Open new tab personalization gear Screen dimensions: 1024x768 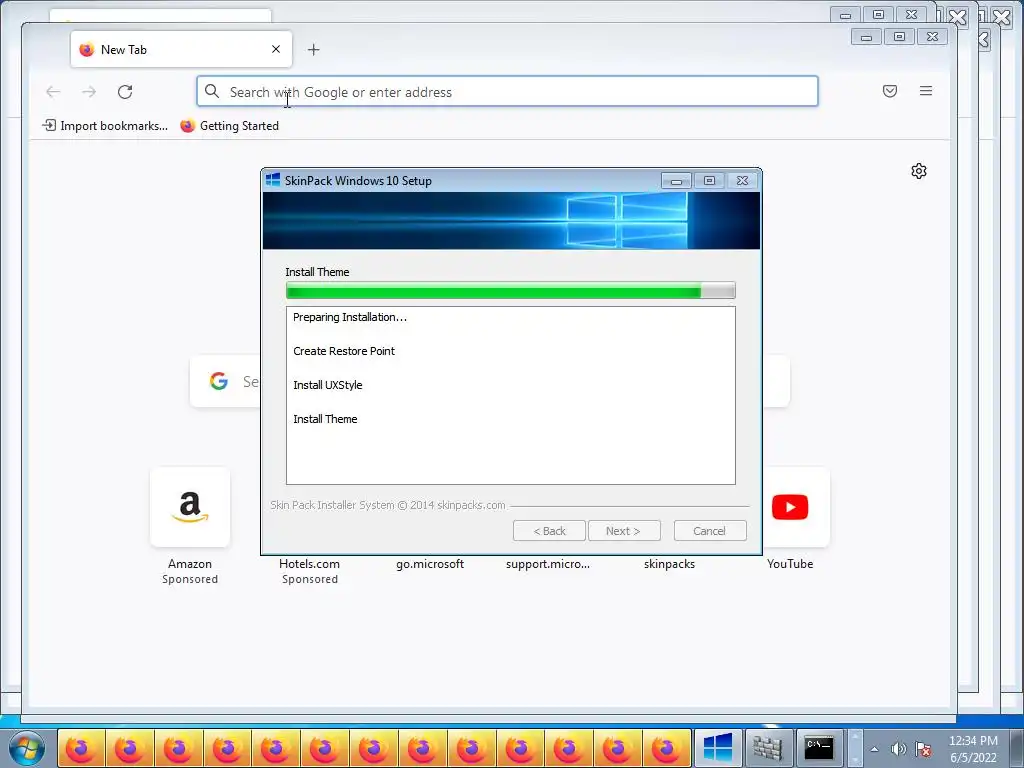tap(919, 171)
